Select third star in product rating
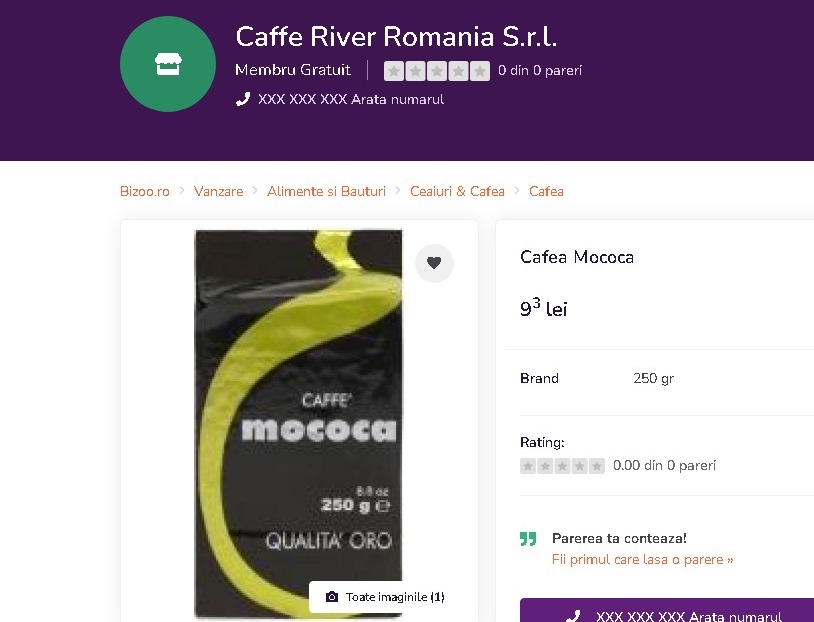Screen dimensions: 814x622 tap(562, 466)
